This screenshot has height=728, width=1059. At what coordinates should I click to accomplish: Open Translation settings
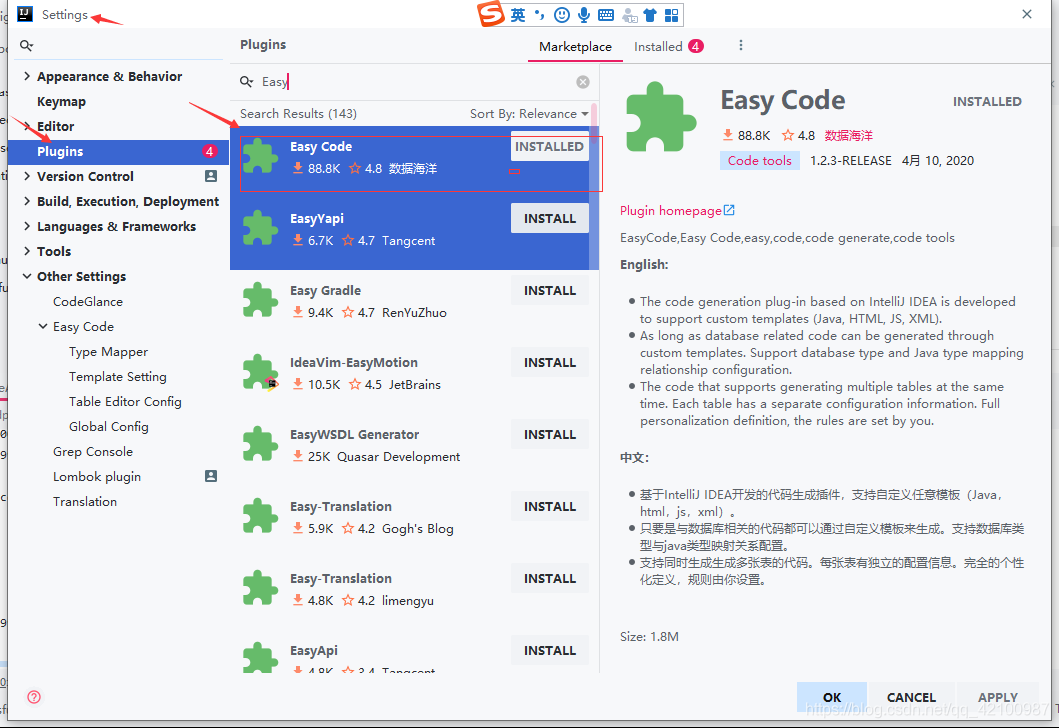(84, 501)
